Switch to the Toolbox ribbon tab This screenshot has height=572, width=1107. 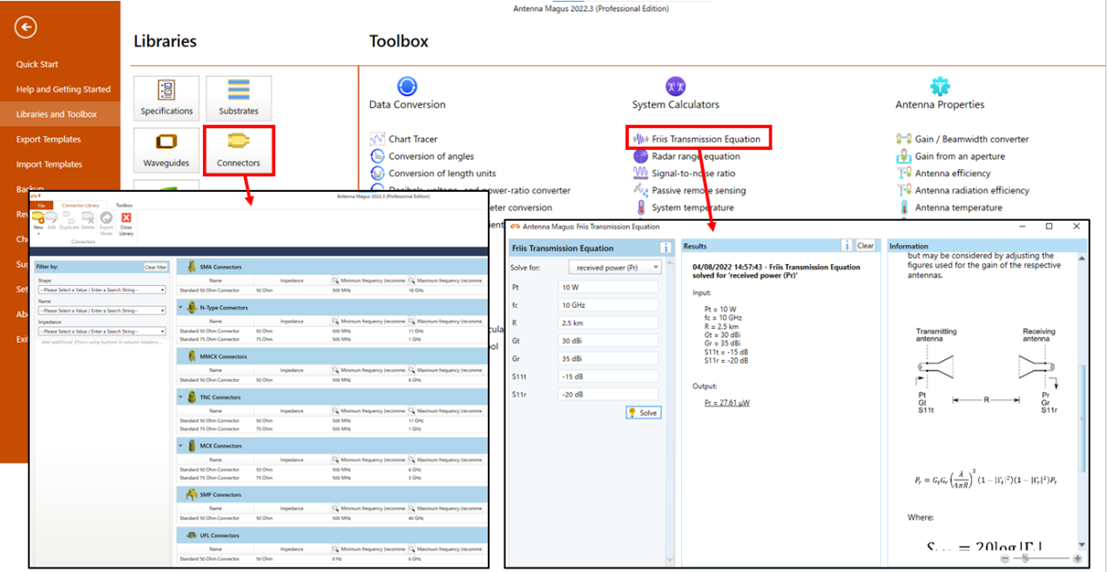124,204
